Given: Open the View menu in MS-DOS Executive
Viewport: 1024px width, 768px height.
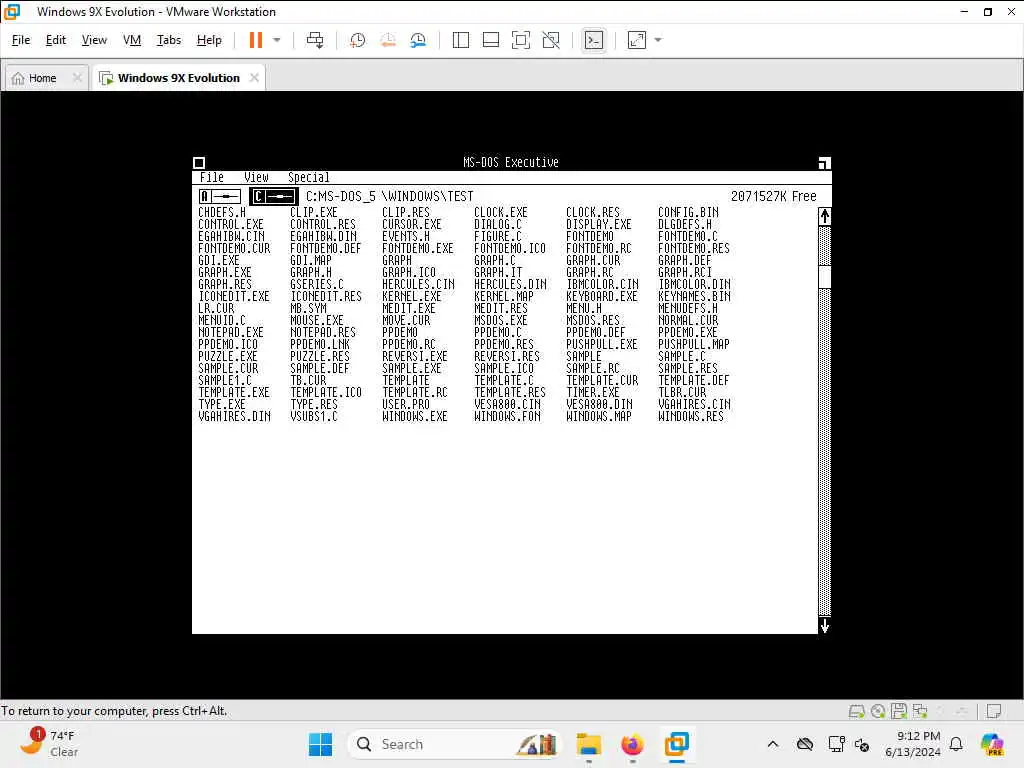Looking at the screenshot, I should pos(256,178).
